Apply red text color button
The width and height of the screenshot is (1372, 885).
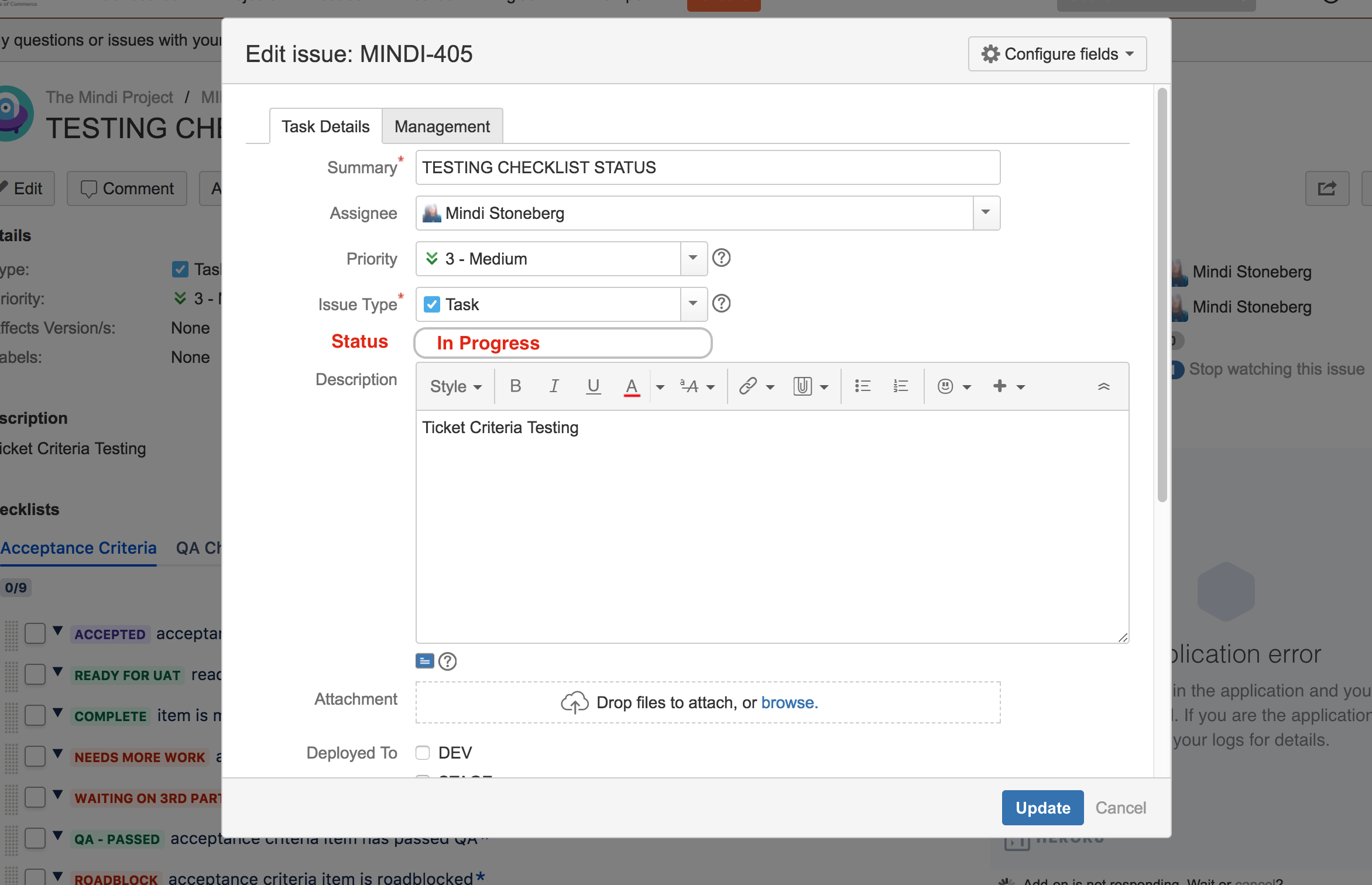point(632,386)
